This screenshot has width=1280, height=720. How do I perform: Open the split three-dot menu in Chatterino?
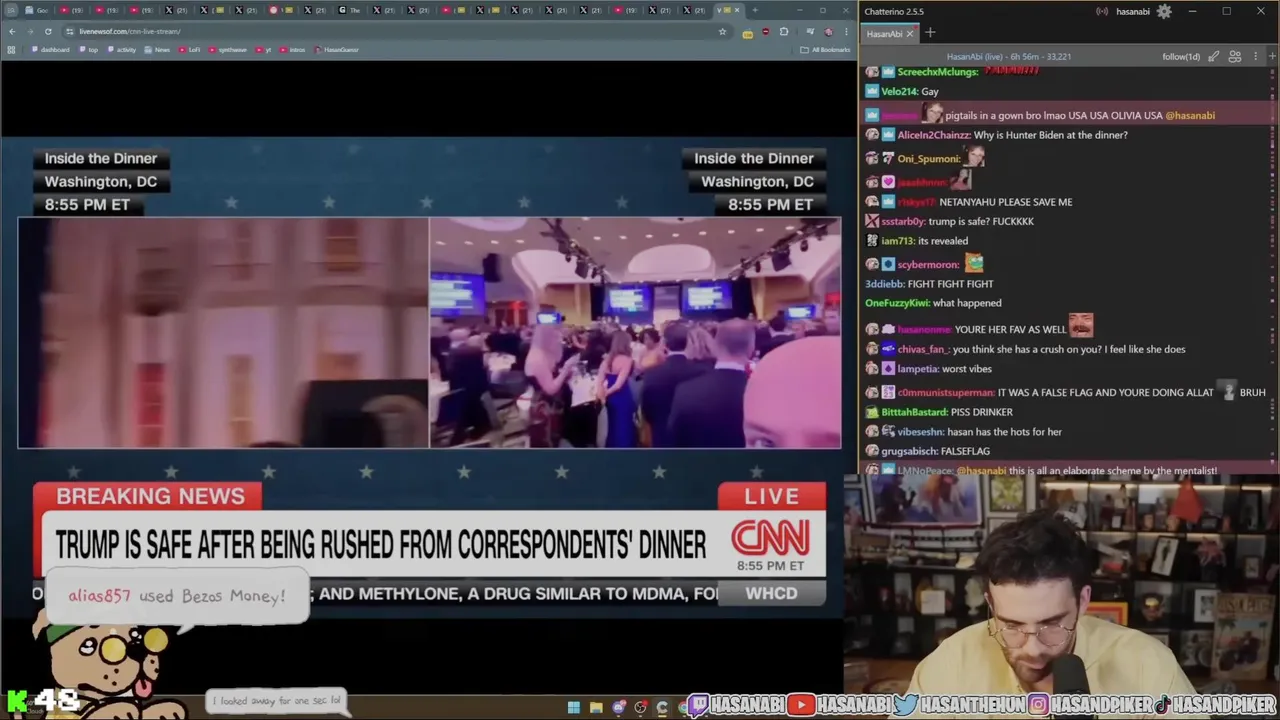tap(1256, 57)
